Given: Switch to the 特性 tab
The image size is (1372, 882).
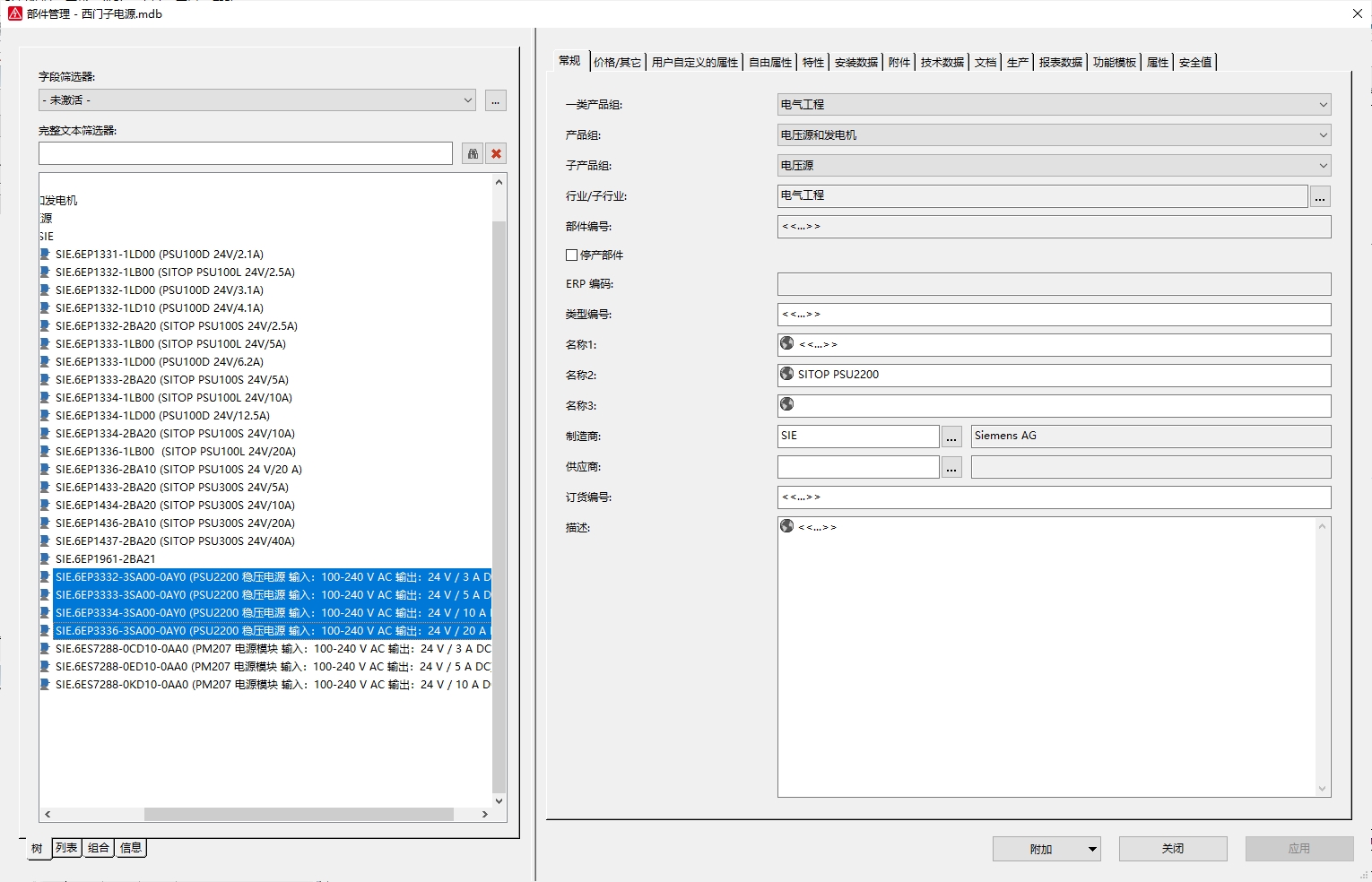Looking at the screenshot, I should 813,62.
